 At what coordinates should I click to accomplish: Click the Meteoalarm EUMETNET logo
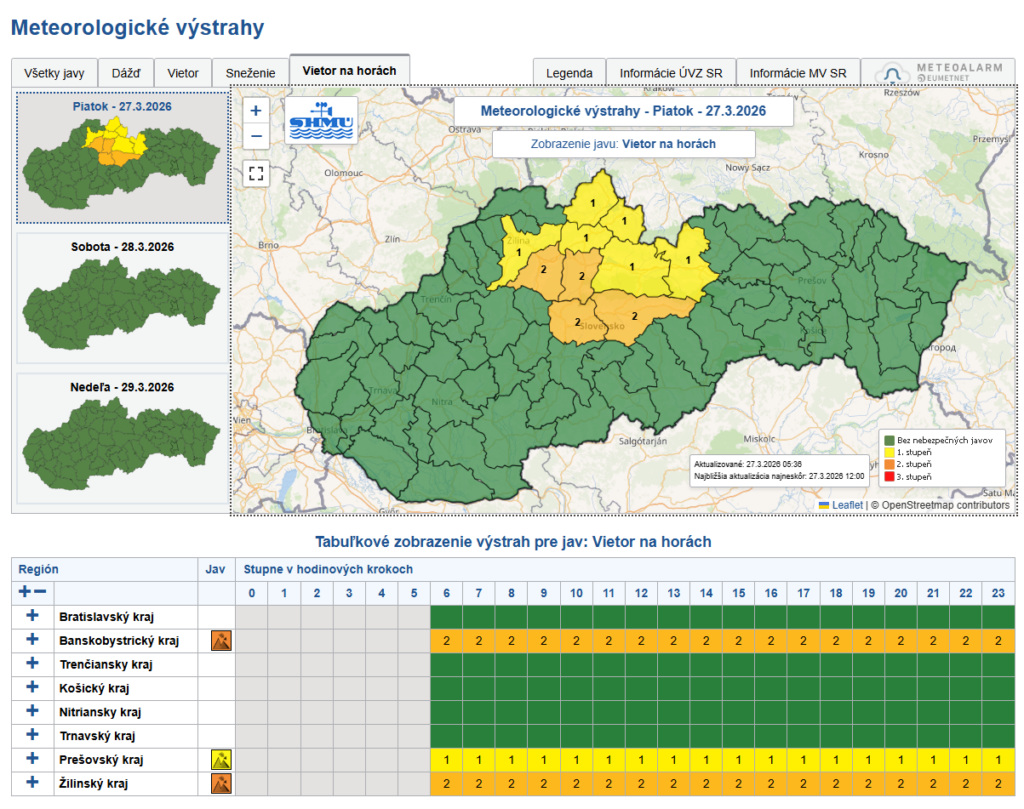point(940,71)
